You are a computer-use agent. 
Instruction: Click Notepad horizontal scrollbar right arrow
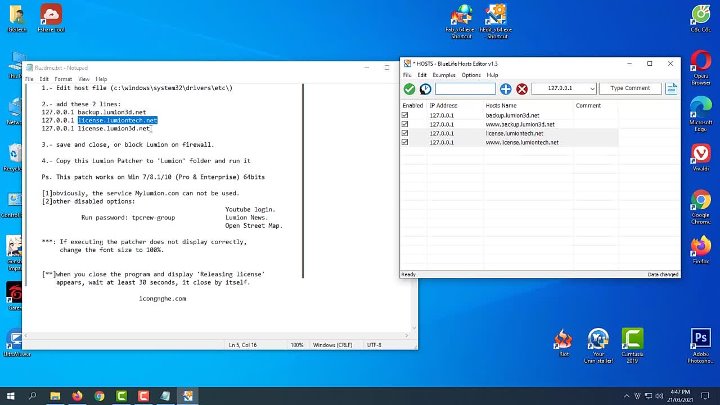click(406, 336)
